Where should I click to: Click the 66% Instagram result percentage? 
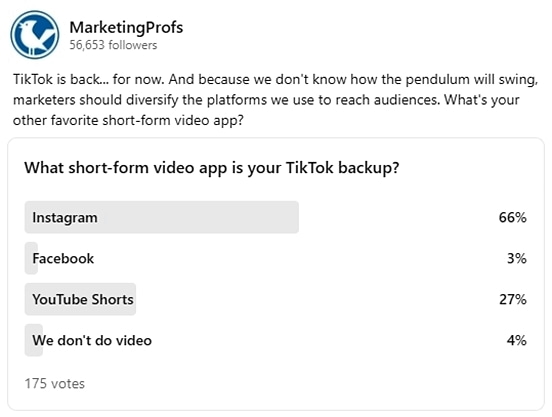tap(513, 217)
